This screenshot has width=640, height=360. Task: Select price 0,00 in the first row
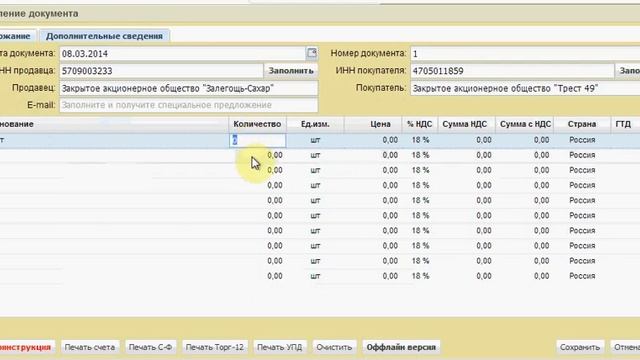(x=390, y=140)
